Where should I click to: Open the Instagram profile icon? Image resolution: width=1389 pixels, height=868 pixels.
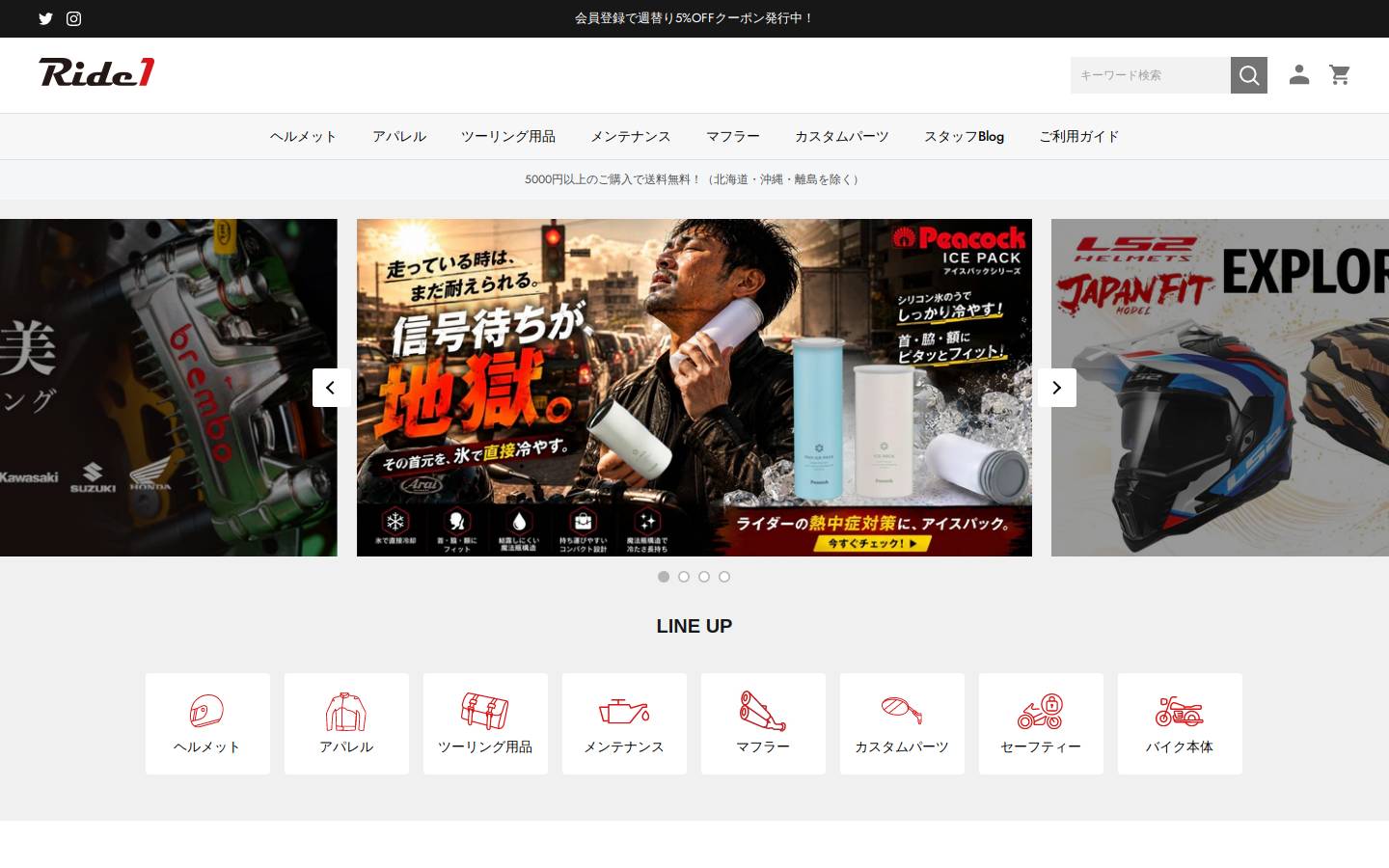point(73,18)
